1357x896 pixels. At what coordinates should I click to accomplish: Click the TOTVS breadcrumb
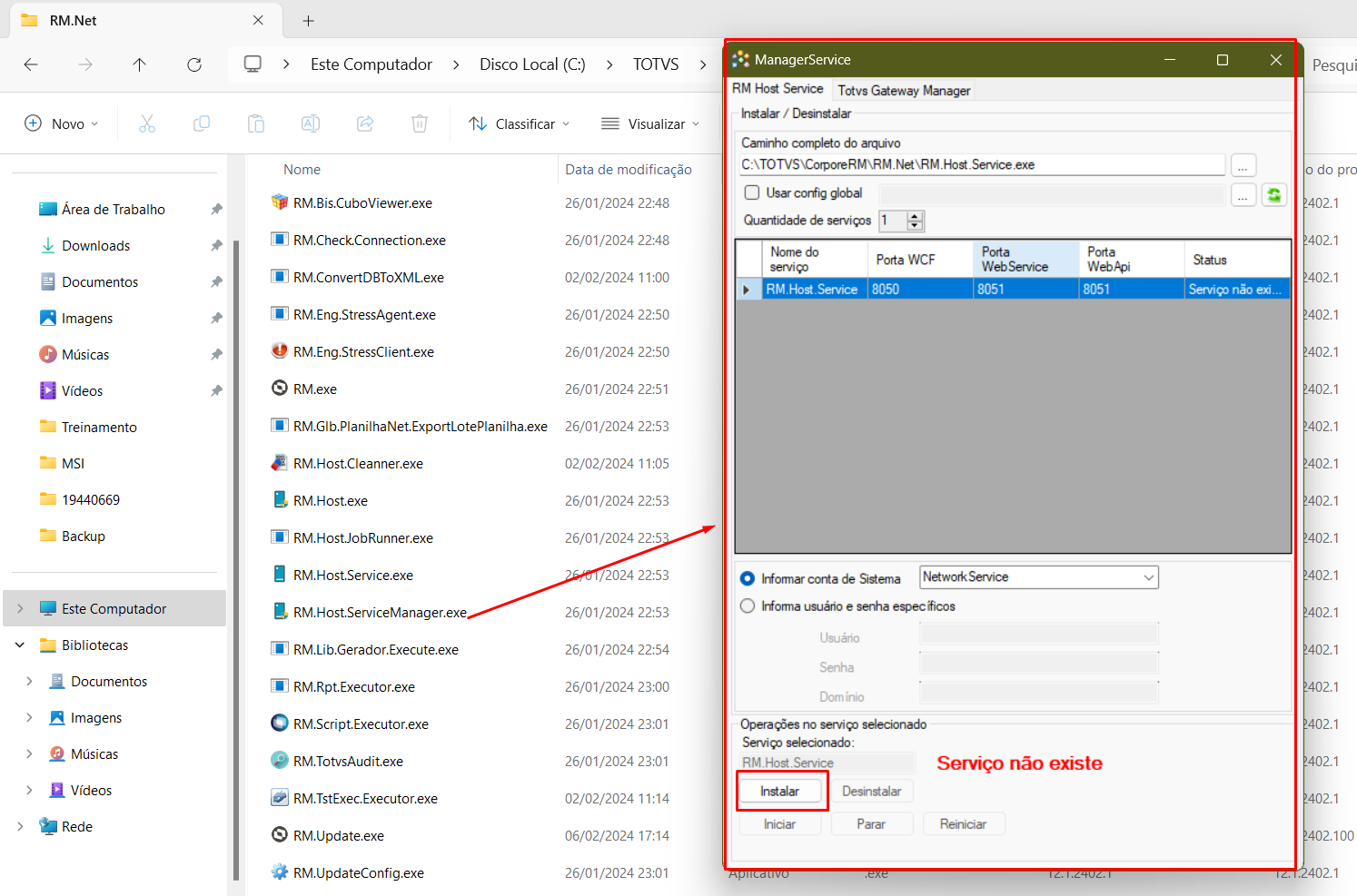click(x=656, y=64)
